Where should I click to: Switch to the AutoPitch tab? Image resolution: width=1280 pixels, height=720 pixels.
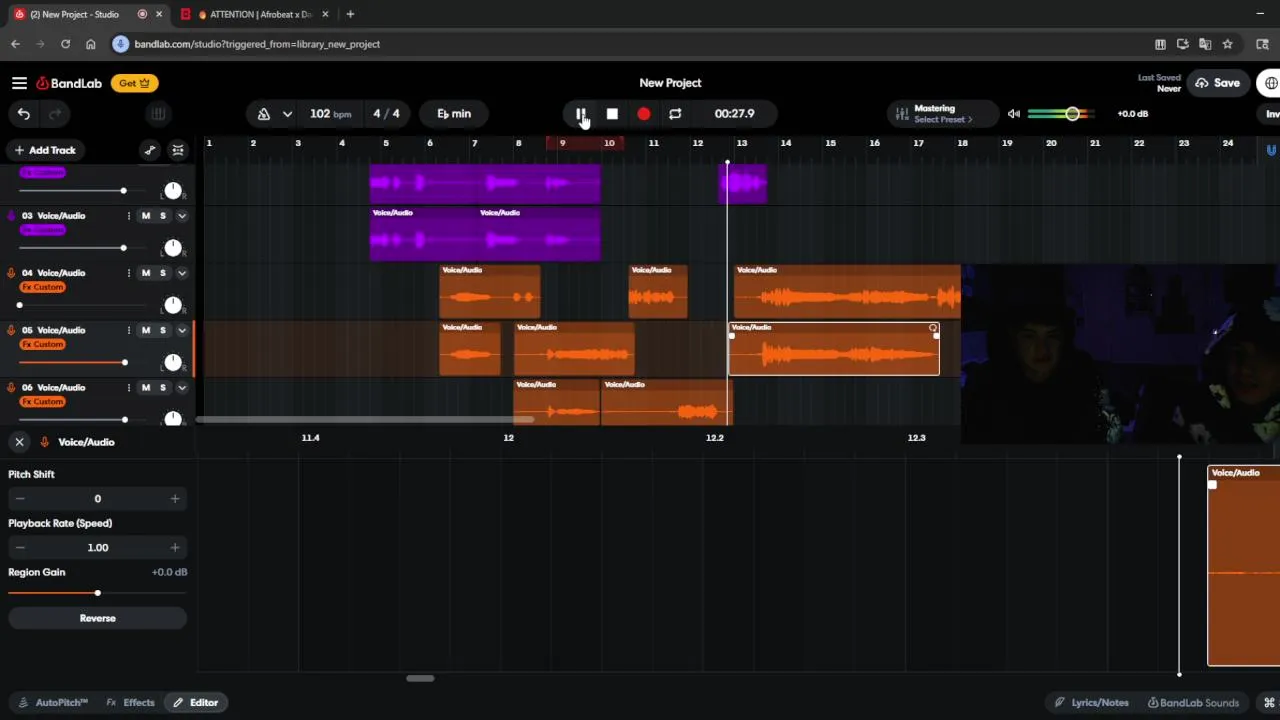coord(53,703)
